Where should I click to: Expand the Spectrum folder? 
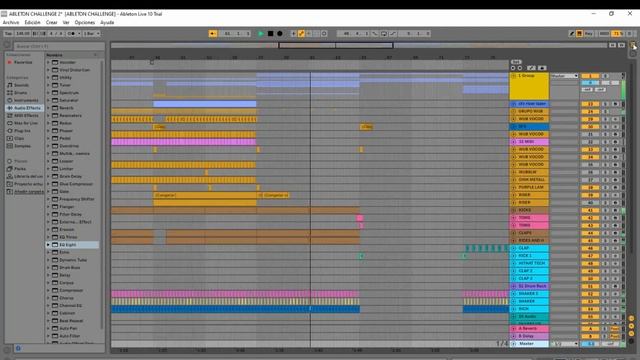point(48,93)
